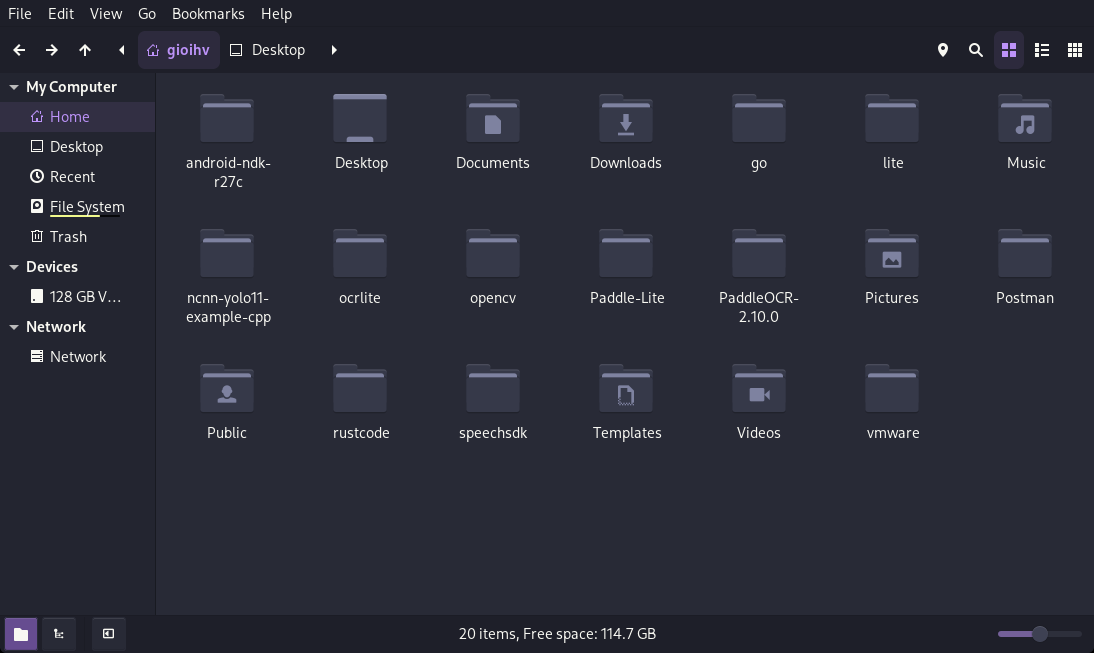1094x653 pixels.
Task: Click the Desktop path bar button
Action: click(x=267, y=50)
